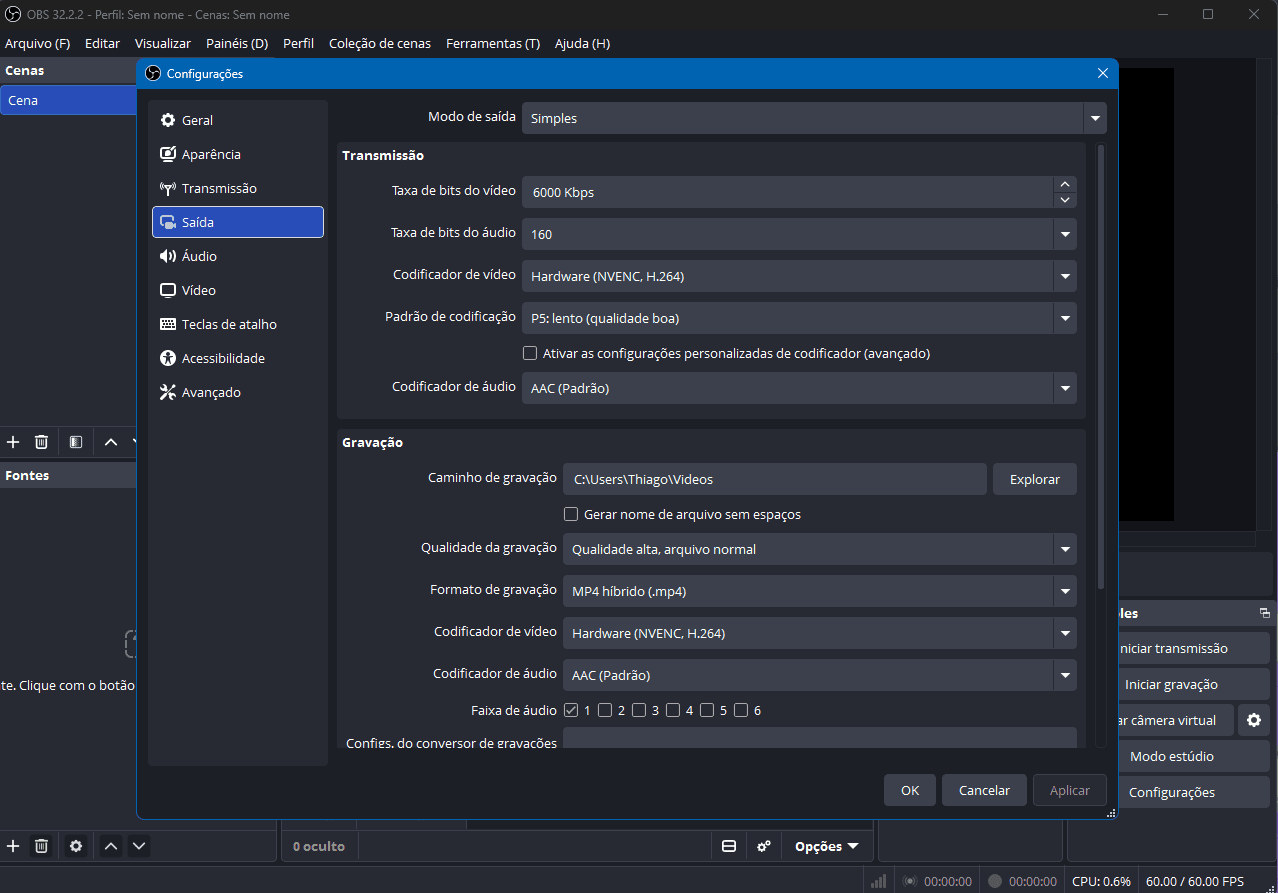The image size is (1278, 893).
Task: Open streaming Codificador de áudio dropdown
Action: (799, 388)
